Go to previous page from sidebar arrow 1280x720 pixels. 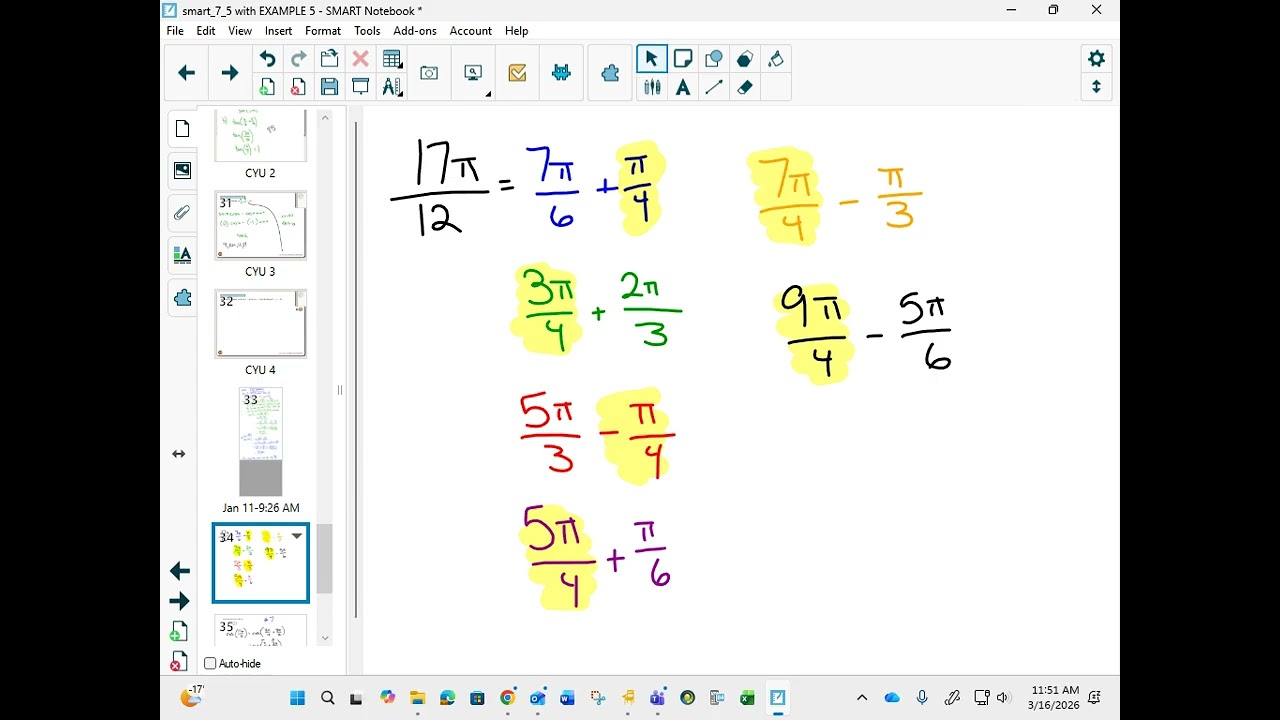(x=180, y=571)
